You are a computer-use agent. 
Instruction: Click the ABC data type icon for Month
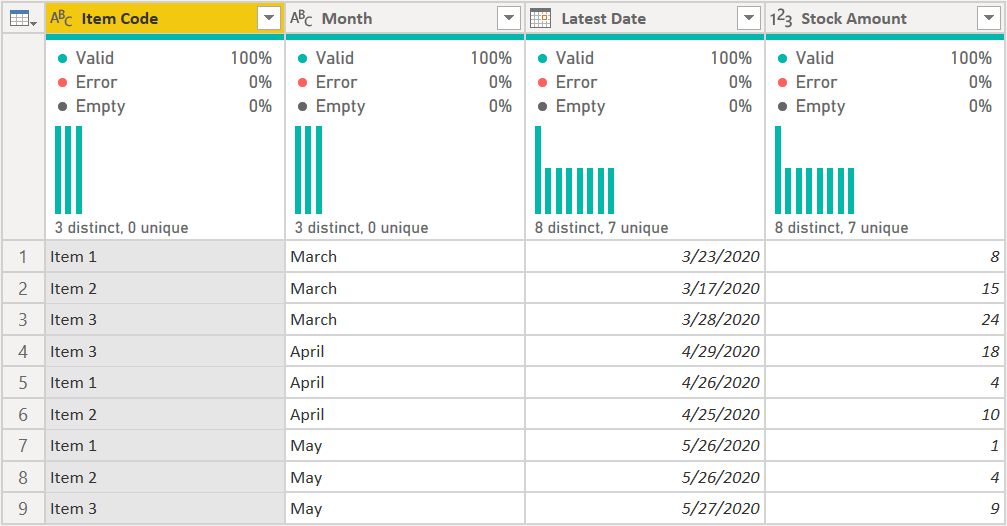click(301, 18)
